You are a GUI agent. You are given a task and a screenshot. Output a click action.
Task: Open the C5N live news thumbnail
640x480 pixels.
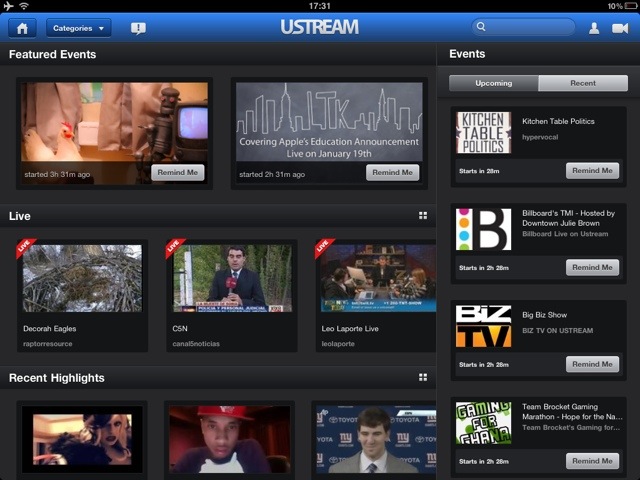(x=232, y=278)
